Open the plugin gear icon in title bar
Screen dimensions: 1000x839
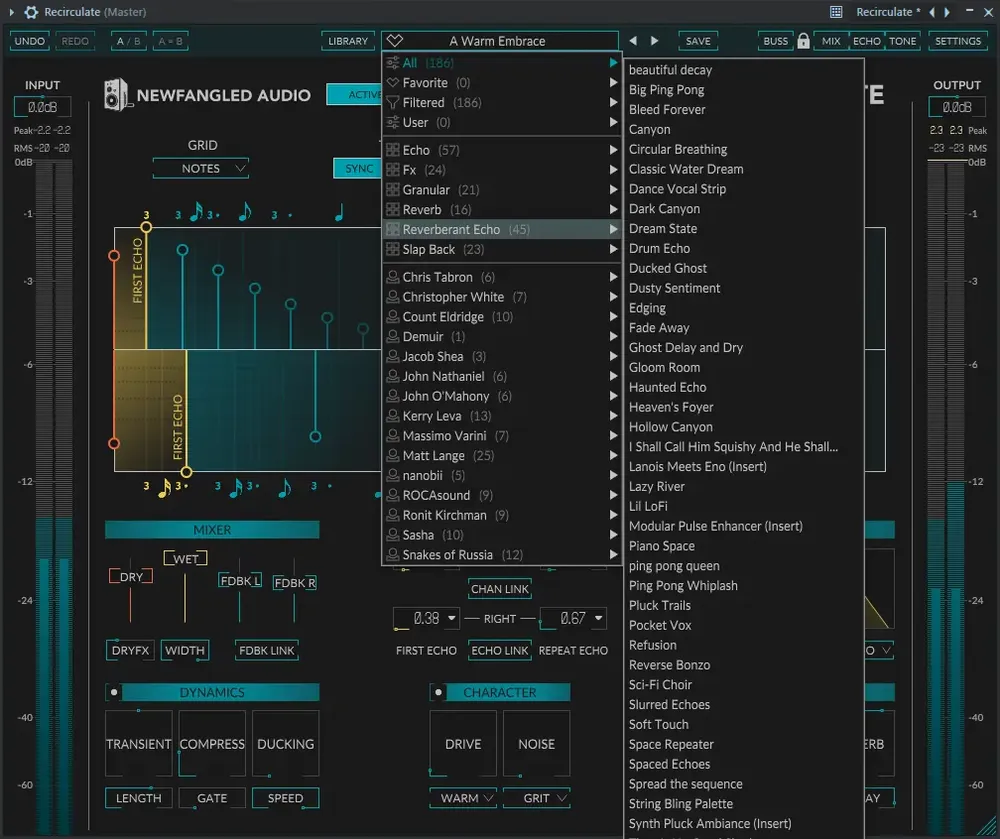click(31, 12)
